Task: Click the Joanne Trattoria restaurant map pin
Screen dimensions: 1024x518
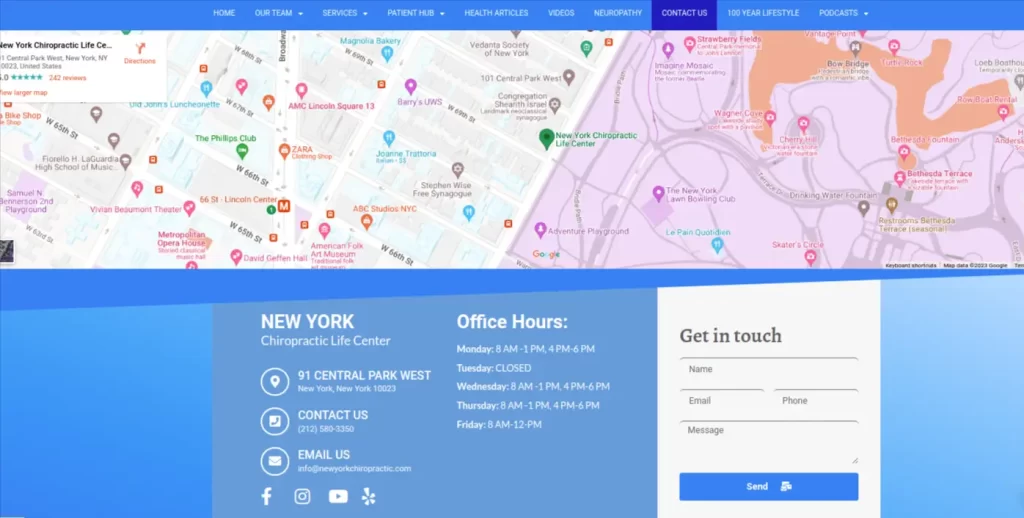Action: coord(389,138)
